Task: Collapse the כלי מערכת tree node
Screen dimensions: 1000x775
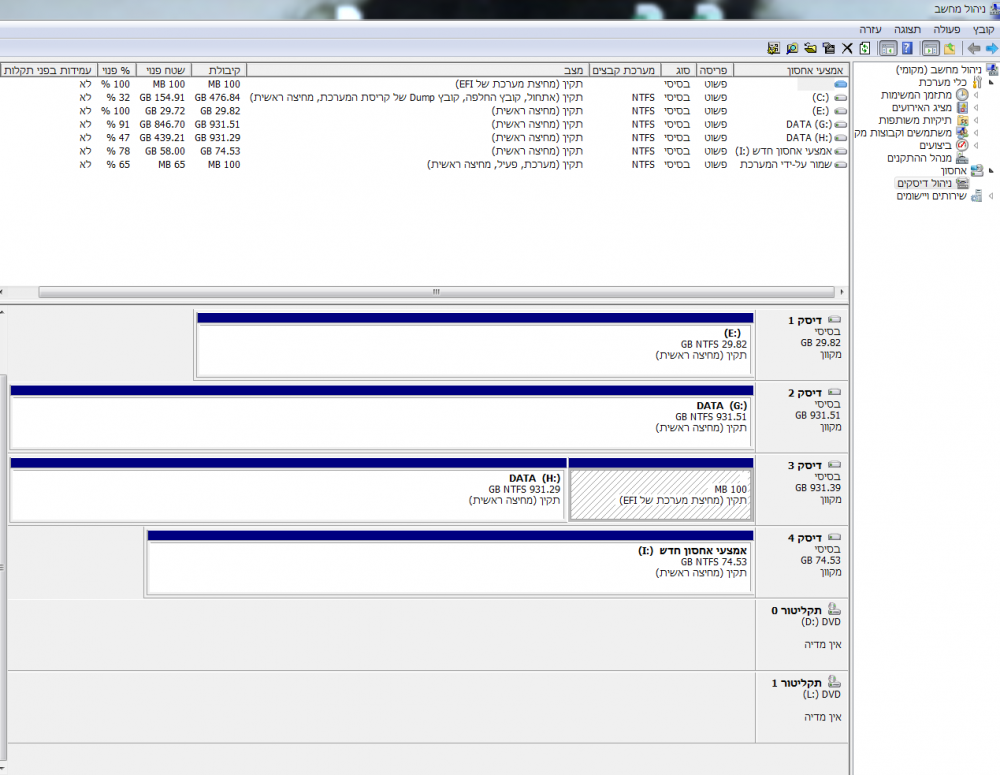Action: (x=991, y=83)
